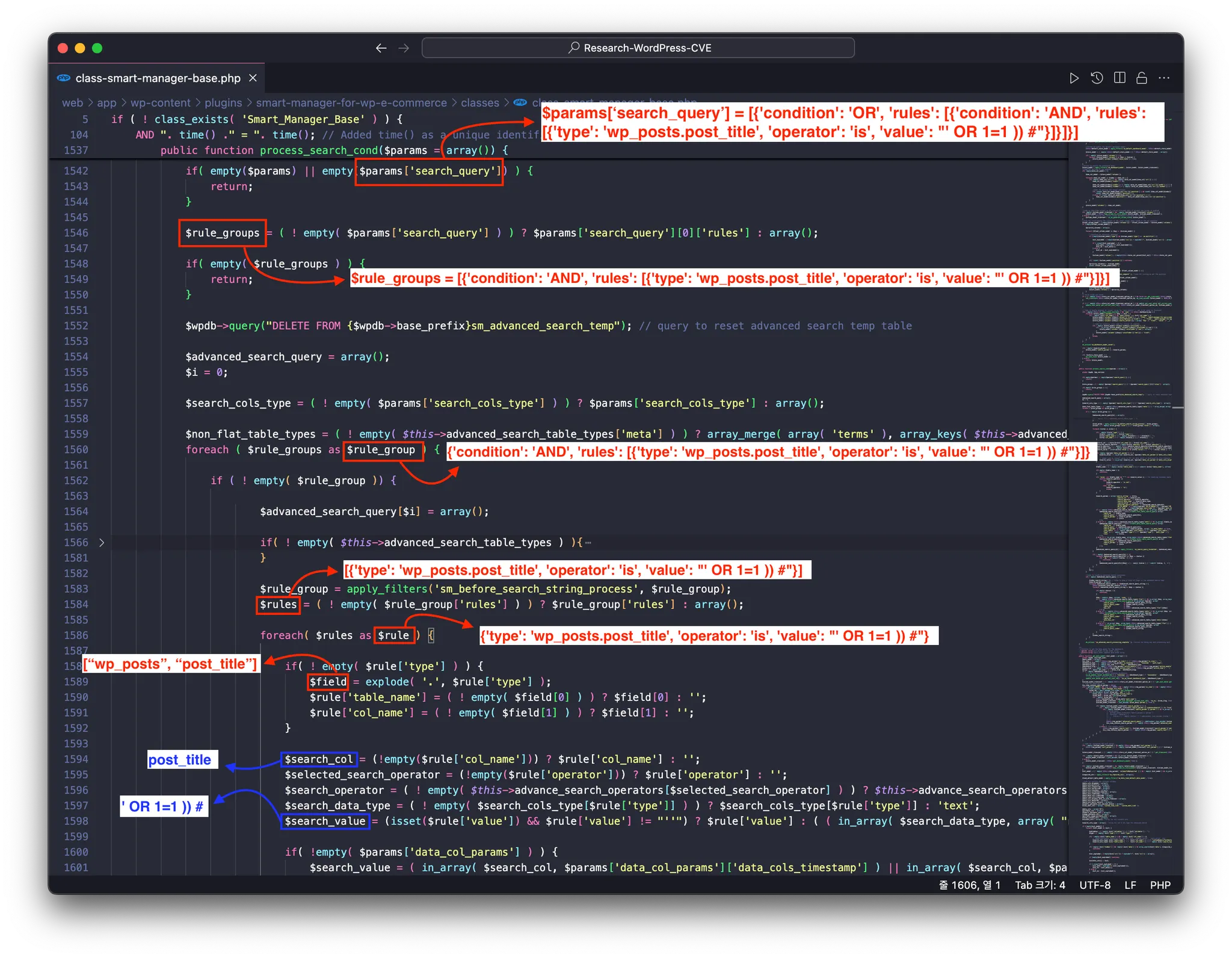Open the file history timeline icon
The height and width of the screenshot is (958, 1232).
[1097, 78]
